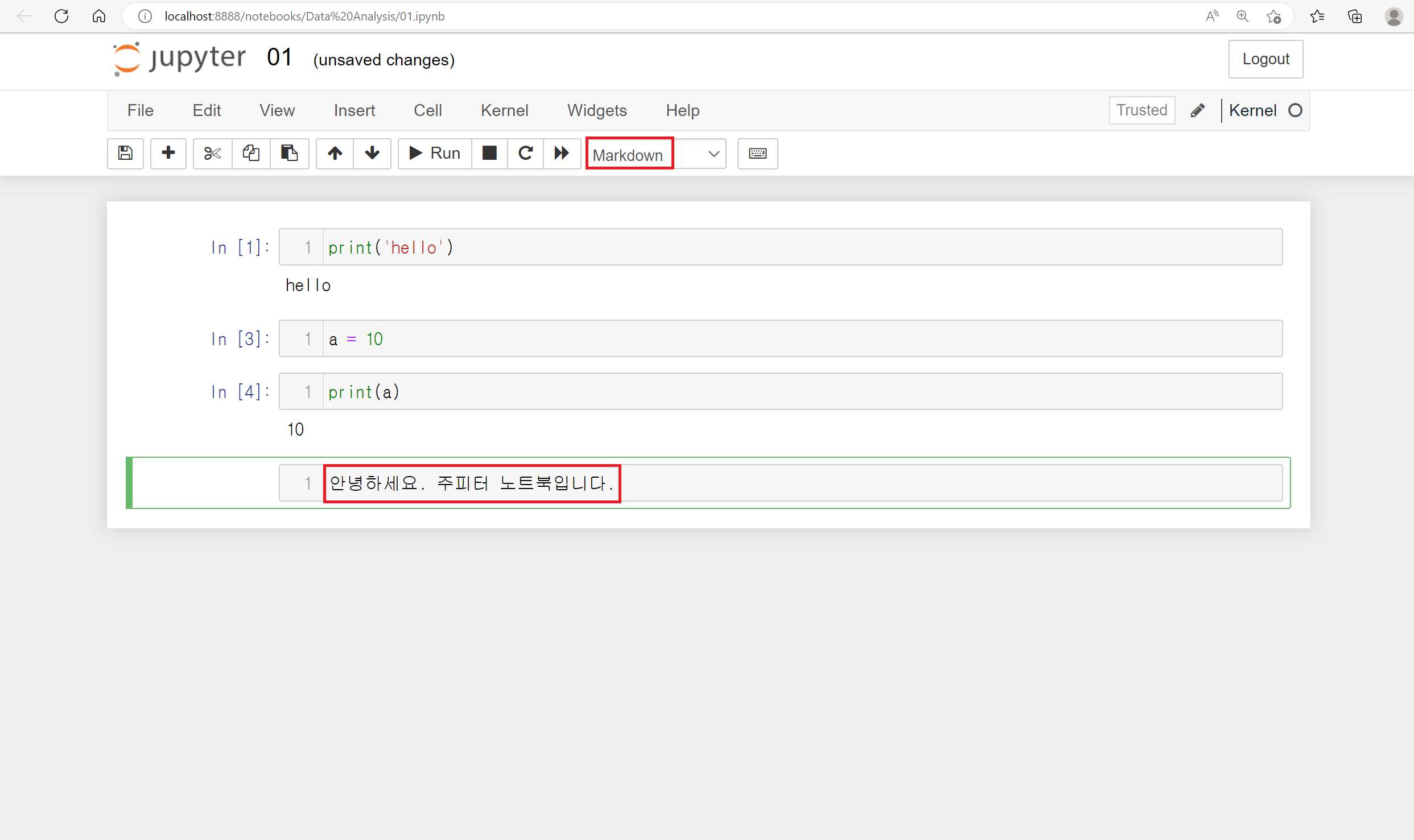Screen dimensions: 1414x840
Task: Rename notebook by clicking title 01
Action: point(279,57)
